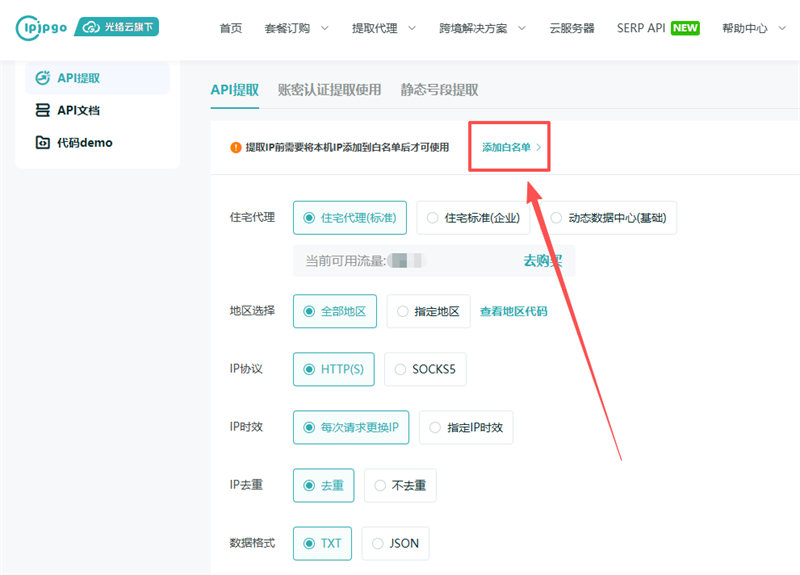Click the API文档 sidebar icon
Screen dimensions: 800x575
(42, 110)
